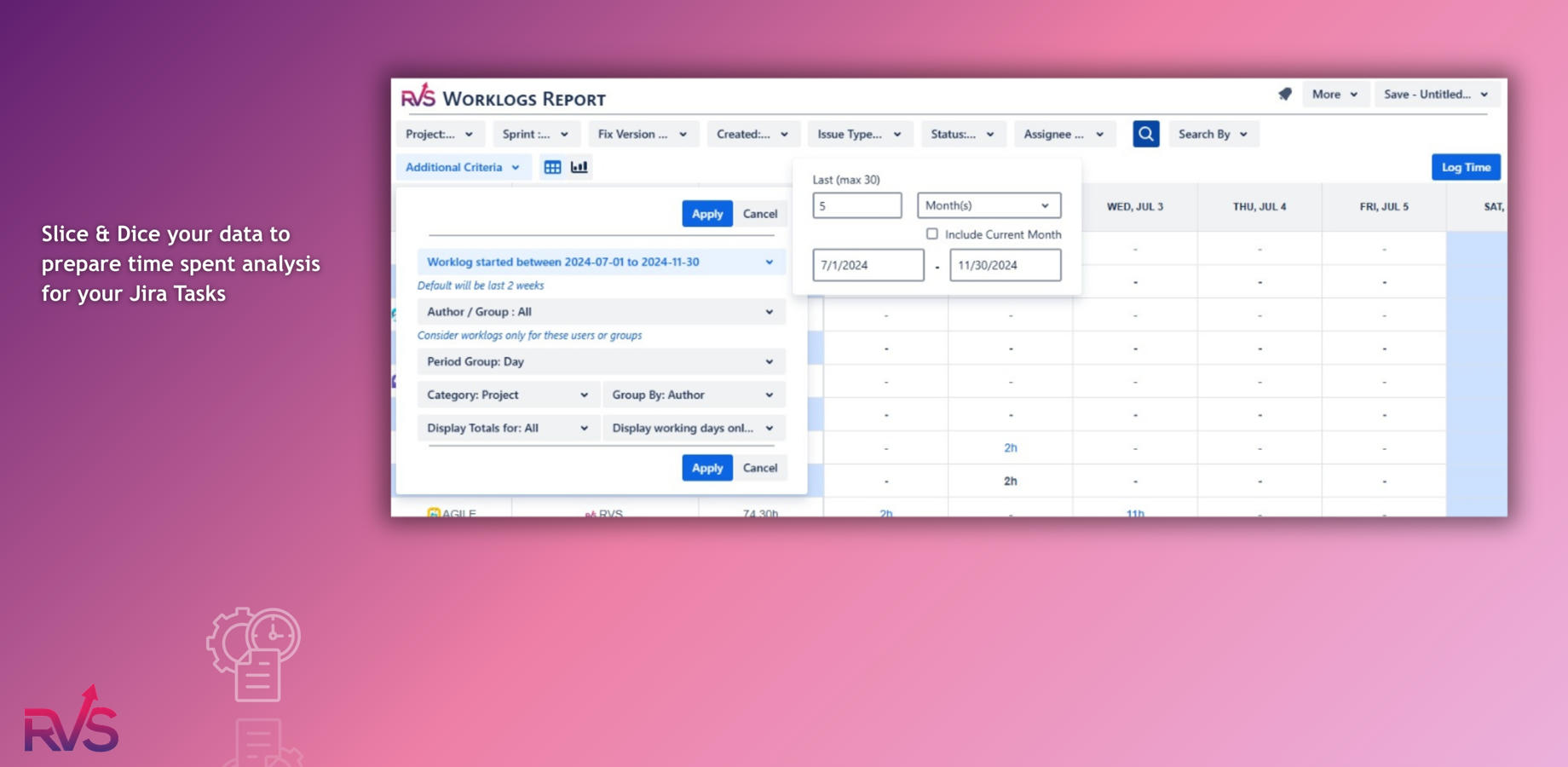The width and height of the screenshot is (1568, 767).
Task: Open the Month(s) unit dropdown
Action: (989, 205)
